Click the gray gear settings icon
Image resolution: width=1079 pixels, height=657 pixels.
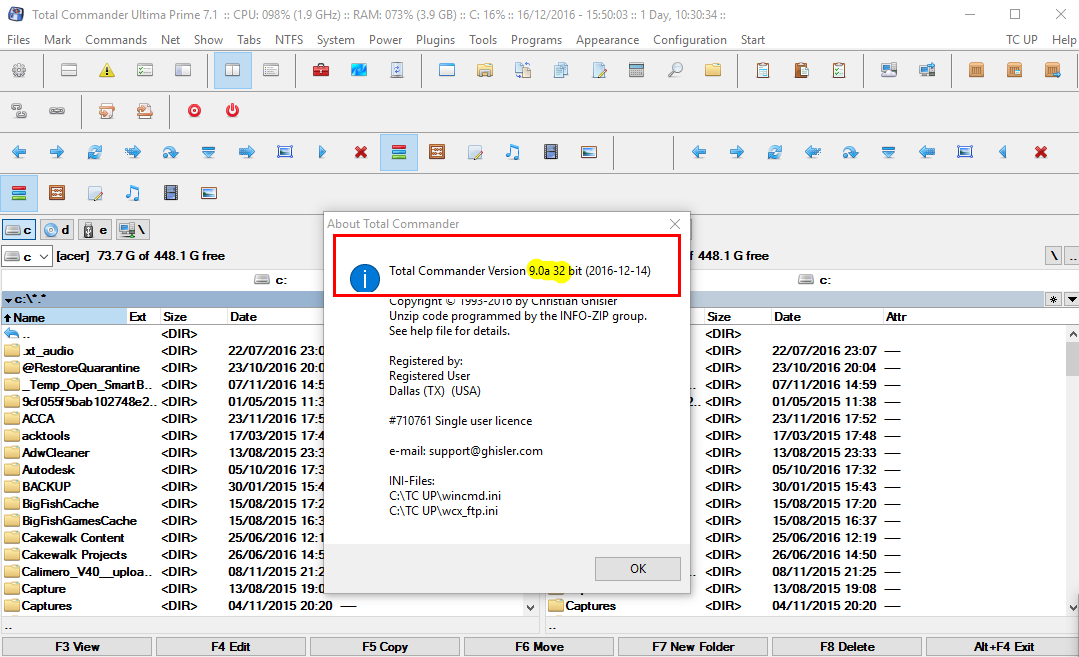[x=19, y=70]
